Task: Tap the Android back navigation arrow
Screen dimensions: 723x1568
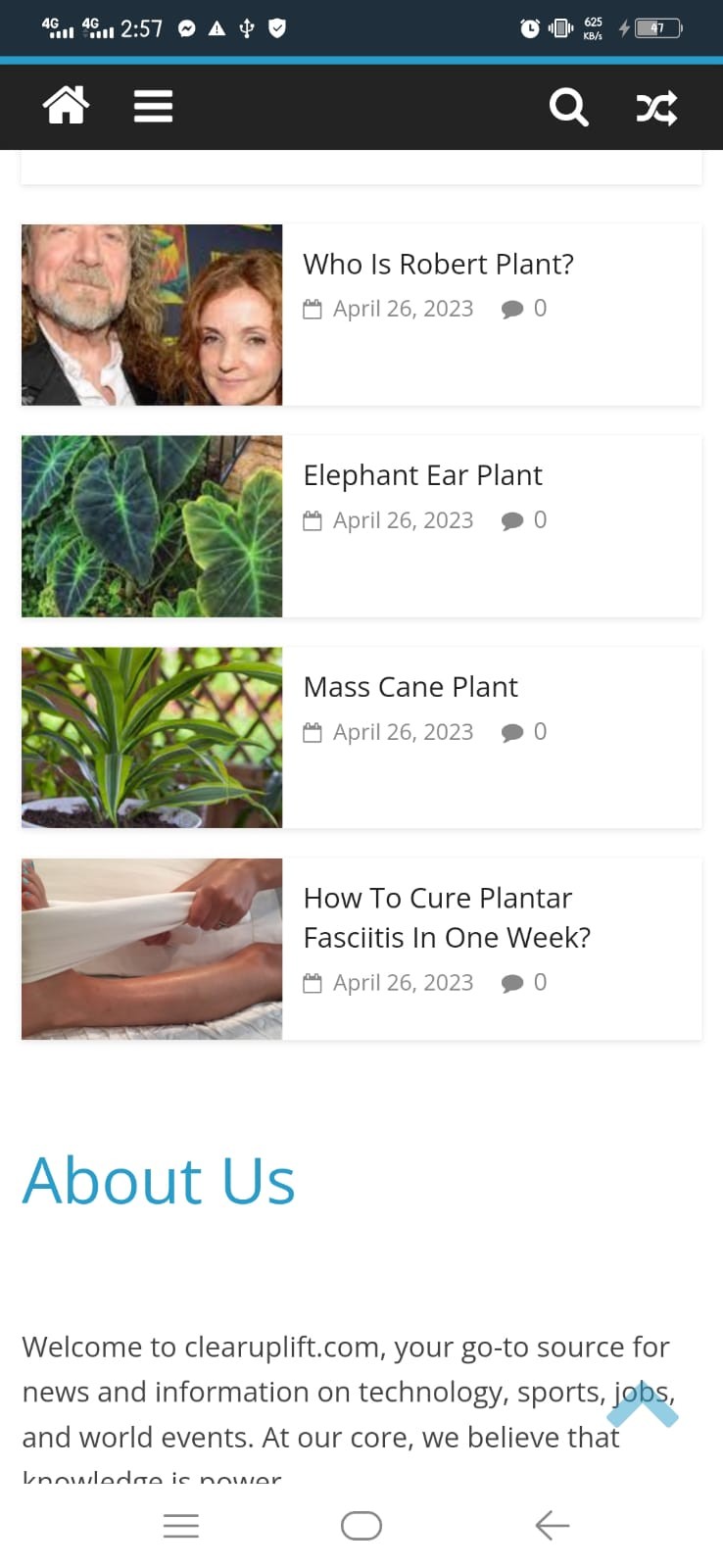Action: (x=553, y=1525)
